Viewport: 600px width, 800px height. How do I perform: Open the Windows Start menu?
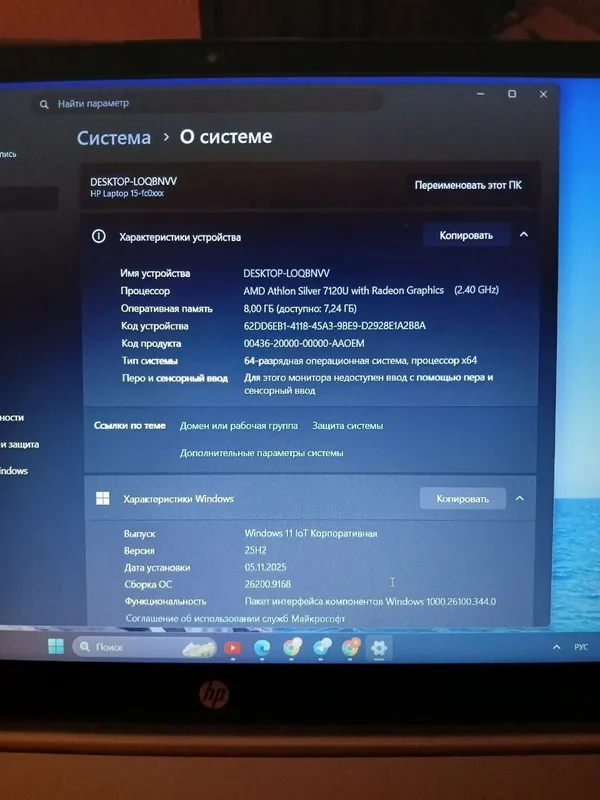pyautogui.click(x=56, y=647)
